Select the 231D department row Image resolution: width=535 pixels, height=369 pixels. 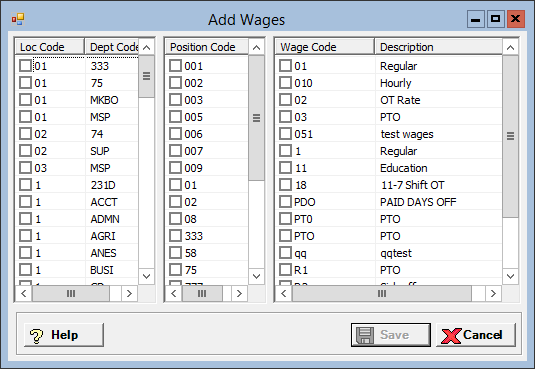(77, 185)
